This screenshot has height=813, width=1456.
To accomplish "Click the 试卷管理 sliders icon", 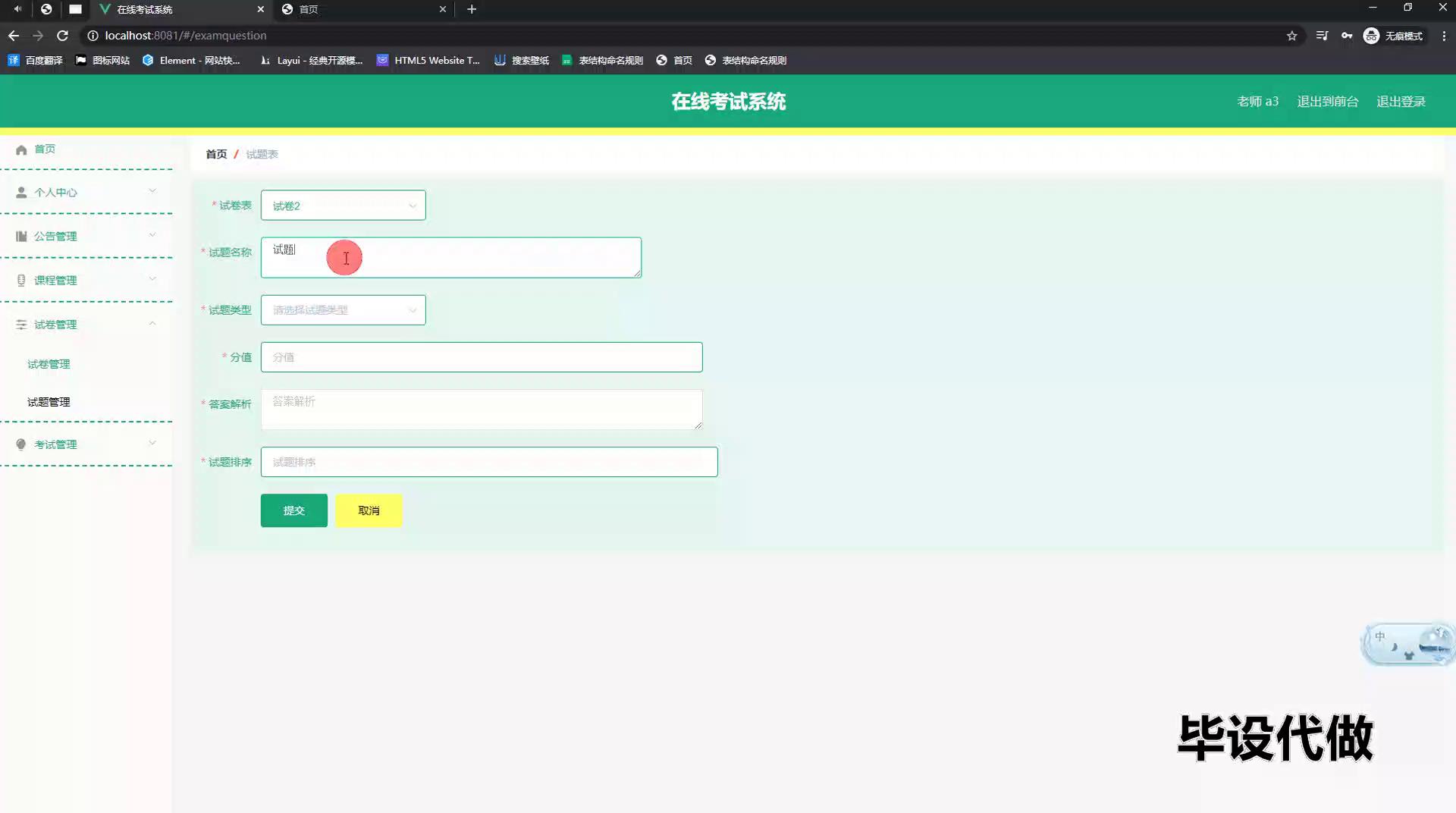I will pyautogui.click(x=21, y=325).
